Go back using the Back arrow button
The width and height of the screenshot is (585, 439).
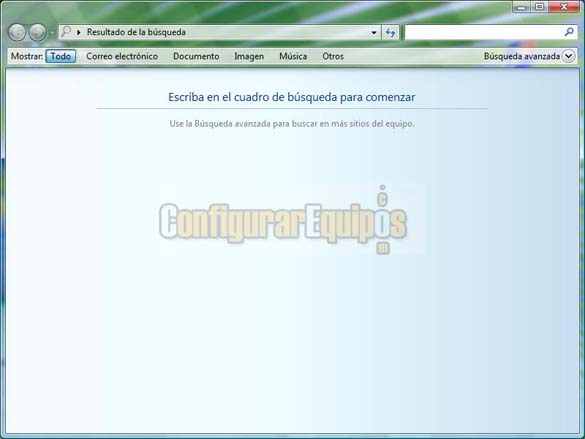17,32
